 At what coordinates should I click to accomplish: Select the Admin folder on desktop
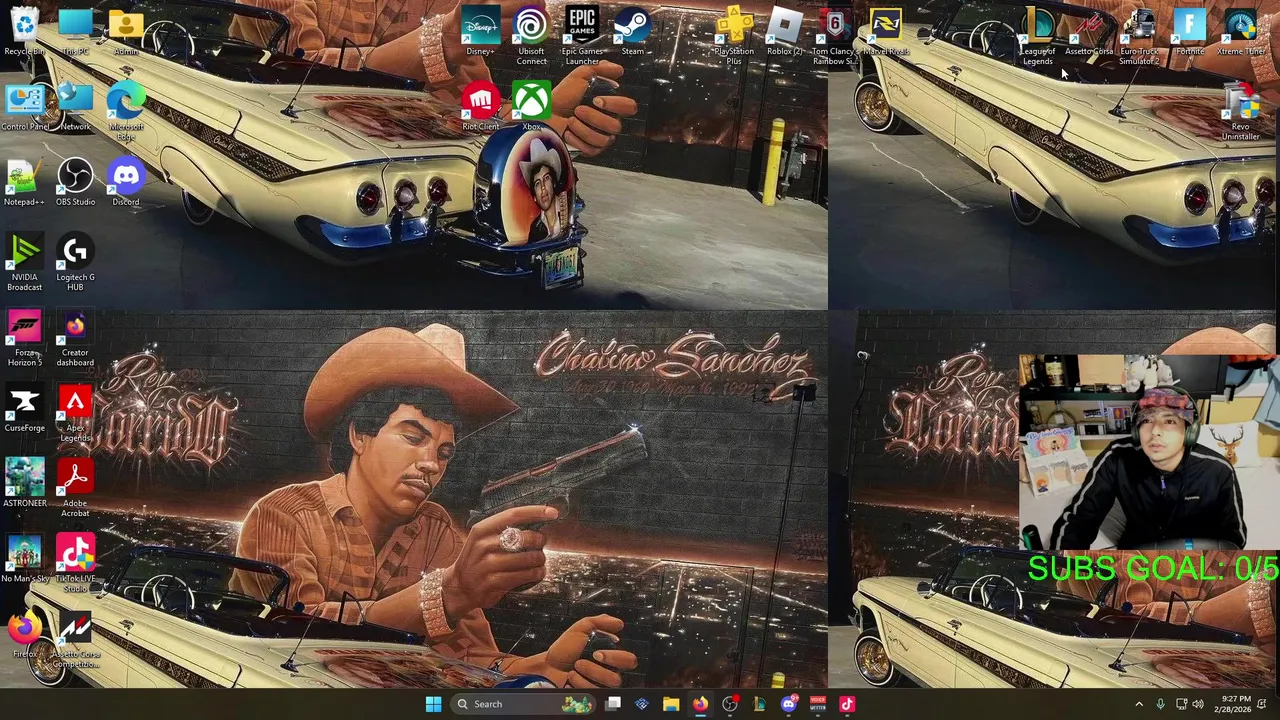pyautogui.click(x=126, y=32)
